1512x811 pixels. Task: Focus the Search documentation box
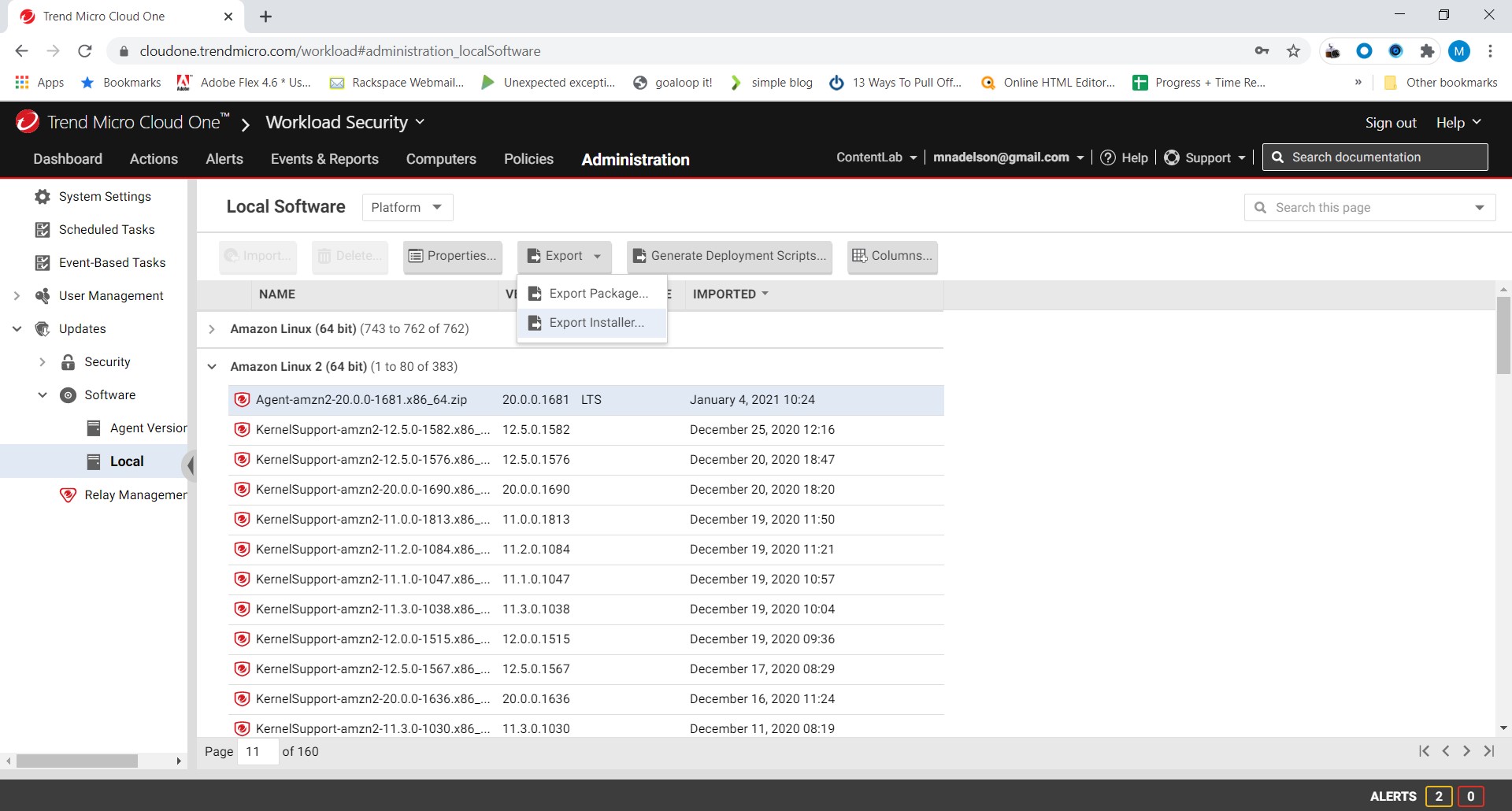pyautogui.click(x=1375, y=157)
